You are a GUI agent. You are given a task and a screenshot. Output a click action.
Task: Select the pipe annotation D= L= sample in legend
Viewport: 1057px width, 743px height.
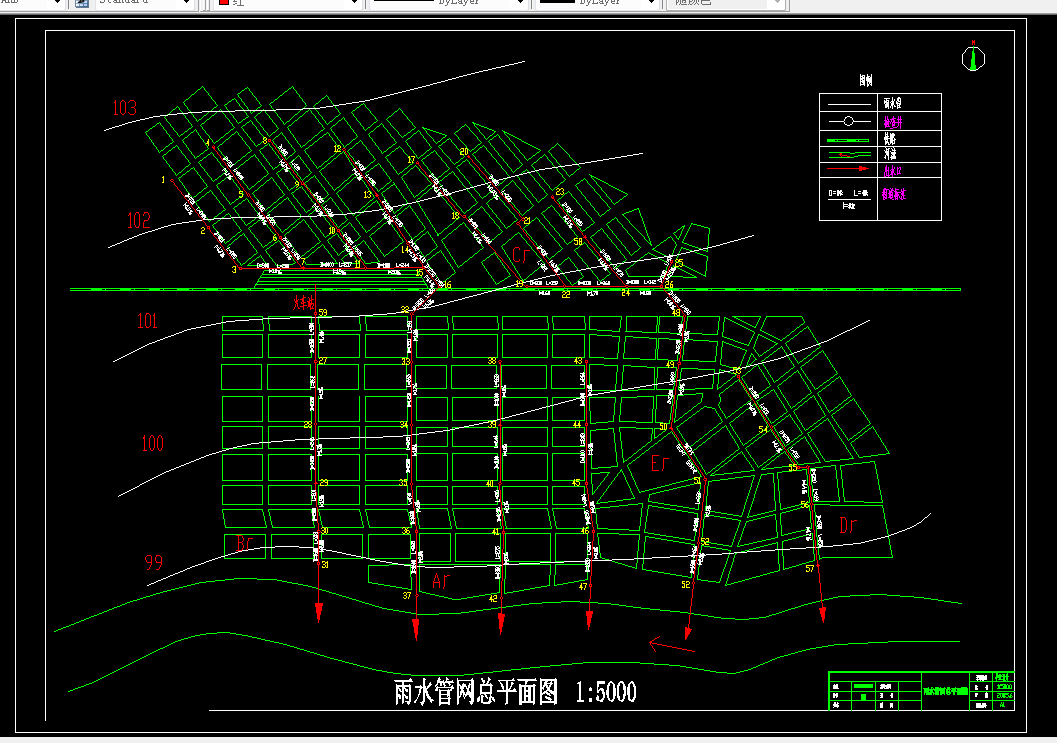point(849,199)
